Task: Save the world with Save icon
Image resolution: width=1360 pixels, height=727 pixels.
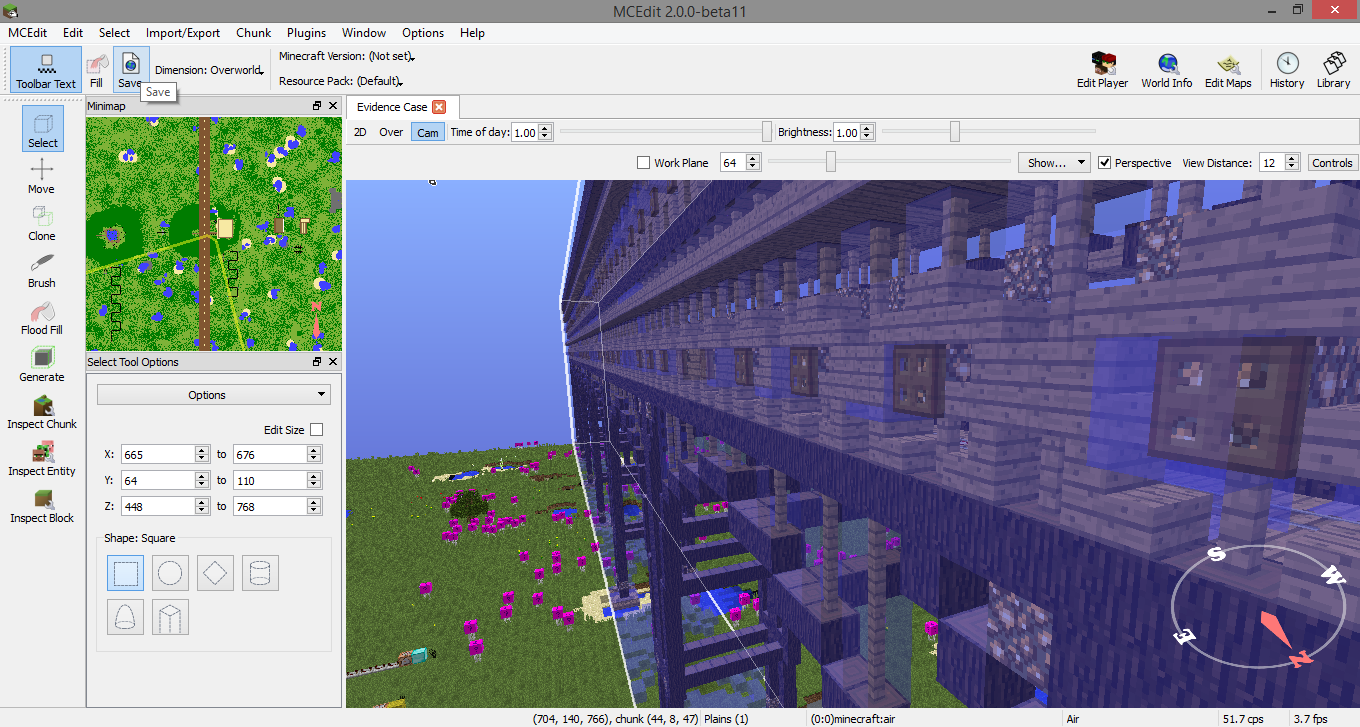Action: click(130, 70)
